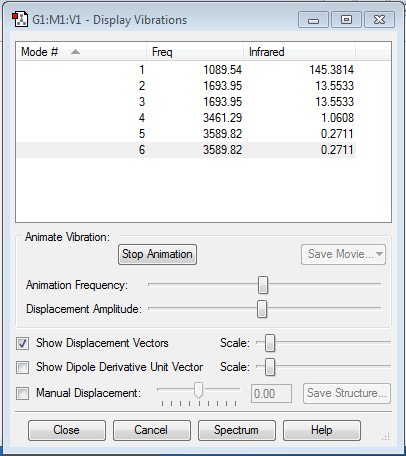Open the Spectrum view
This screenshot has width=406, height=456.
click(237, 430)
